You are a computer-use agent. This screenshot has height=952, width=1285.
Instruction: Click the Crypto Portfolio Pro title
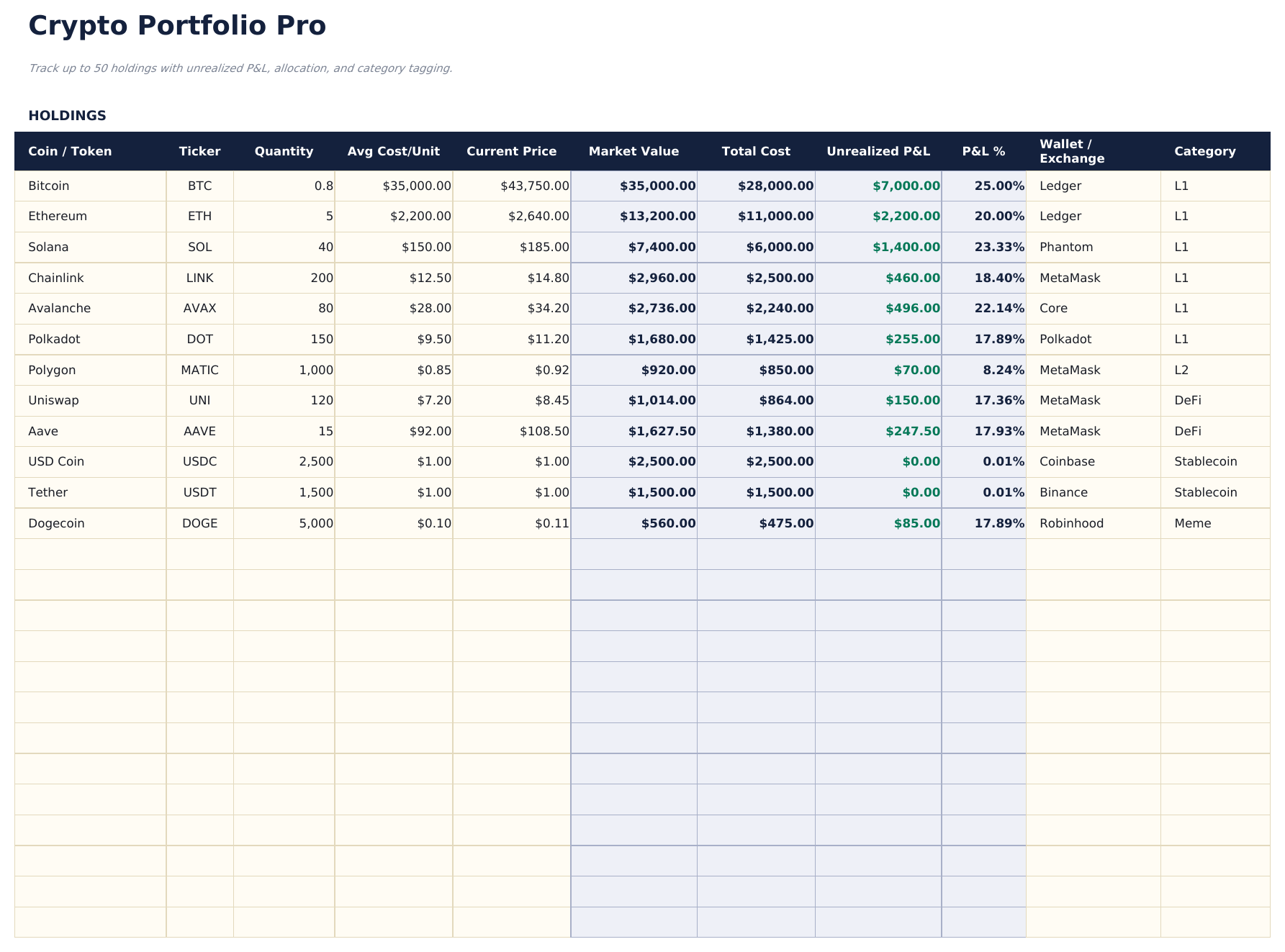click(176, 24)
